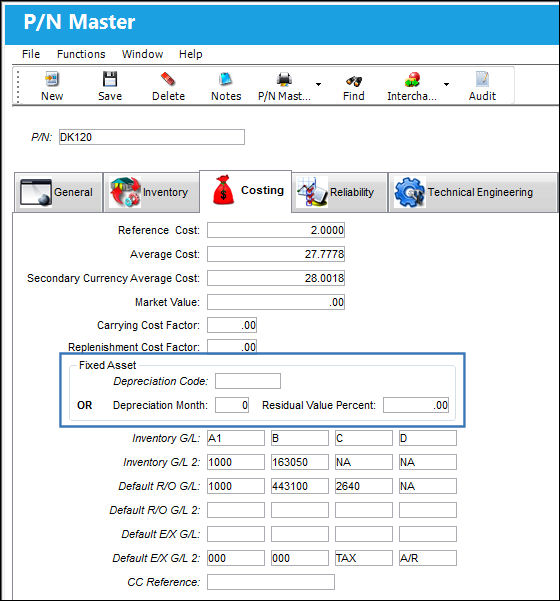Screen dimensions: 560x601
Task: Click Default E/X G/L 2 field with TAX
Action: pyautogui.click(x=364, y=558)
